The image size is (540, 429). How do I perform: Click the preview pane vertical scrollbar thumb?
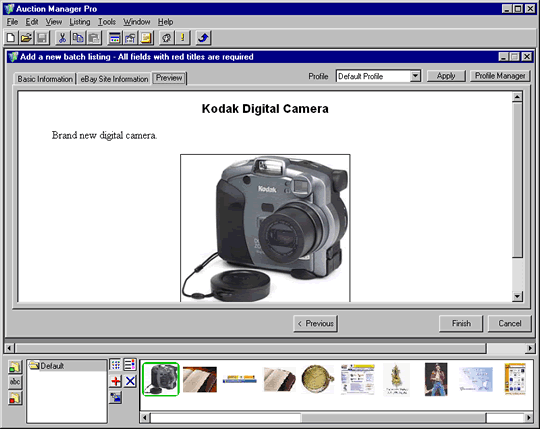pyautogui.click(x=517, y=179)
